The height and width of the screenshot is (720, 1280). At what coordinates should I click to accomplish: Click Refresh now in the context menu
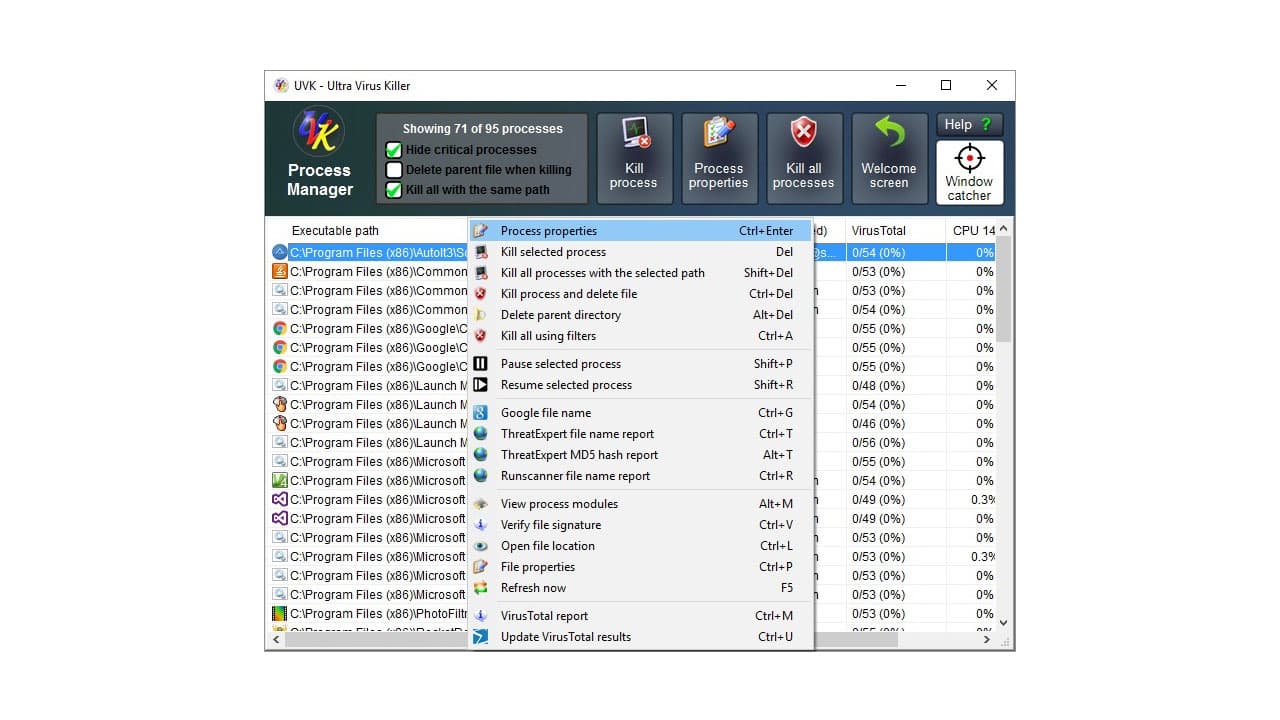pyautogui.click(x=532, y=588)
